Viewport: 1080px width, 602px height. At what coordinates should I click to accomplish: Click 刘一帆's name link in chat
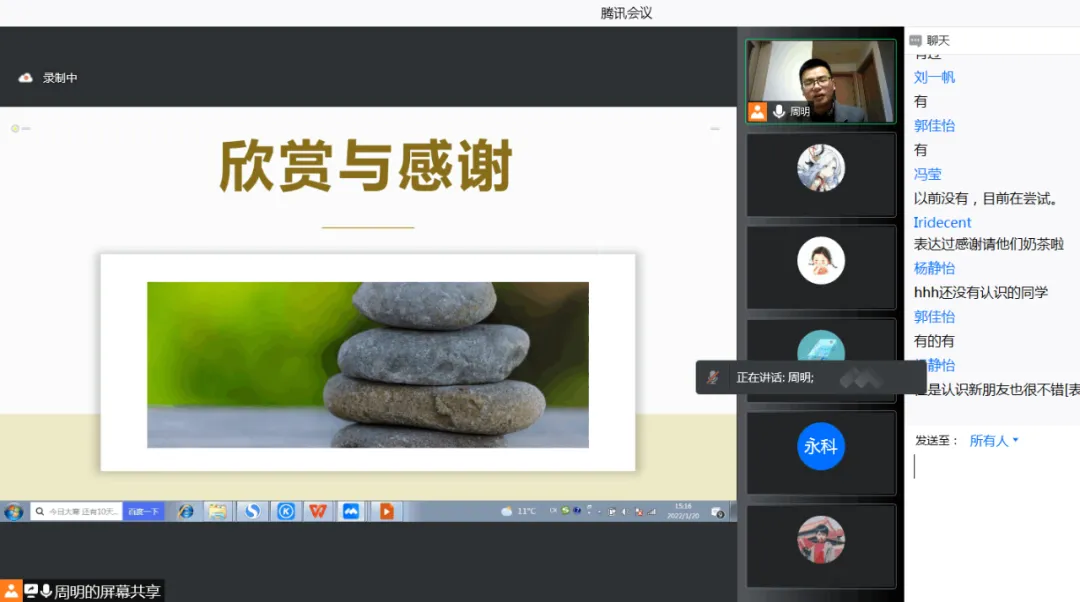click(x=933, y=77)
